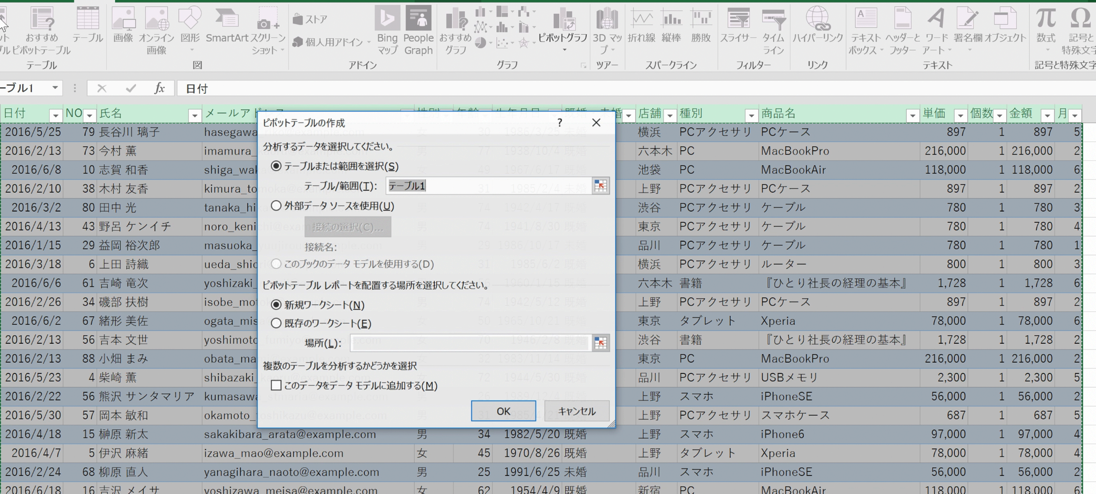1096x494 pixels.
Task: Expand the name box dropdown arrow
Action: (x=55, y=89)
